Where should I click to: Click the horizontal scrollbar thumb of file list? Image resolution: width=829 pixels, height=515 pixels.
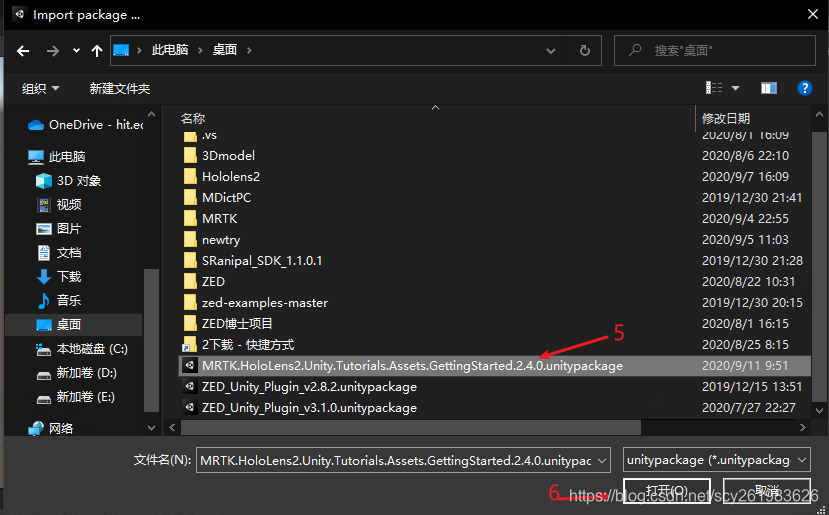pyautogui.click(x=411, y=427)
